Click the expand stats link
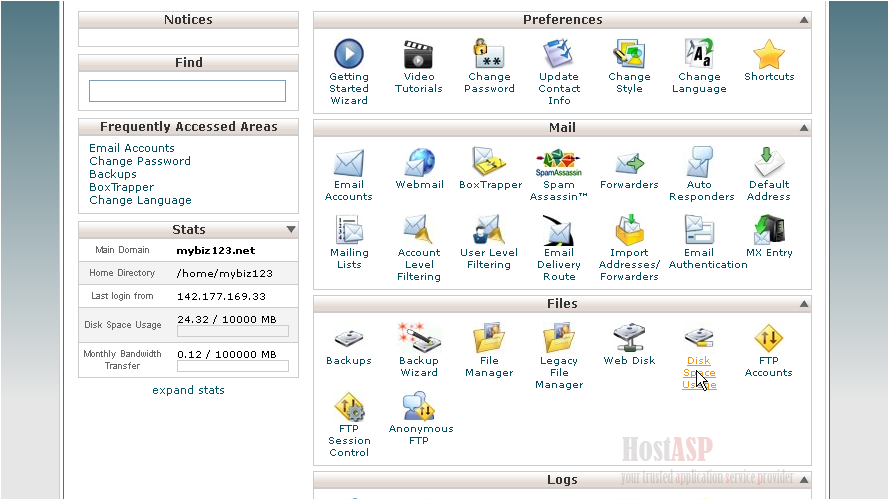This screenshot has width=889, height=500. [x=188, y=390]
